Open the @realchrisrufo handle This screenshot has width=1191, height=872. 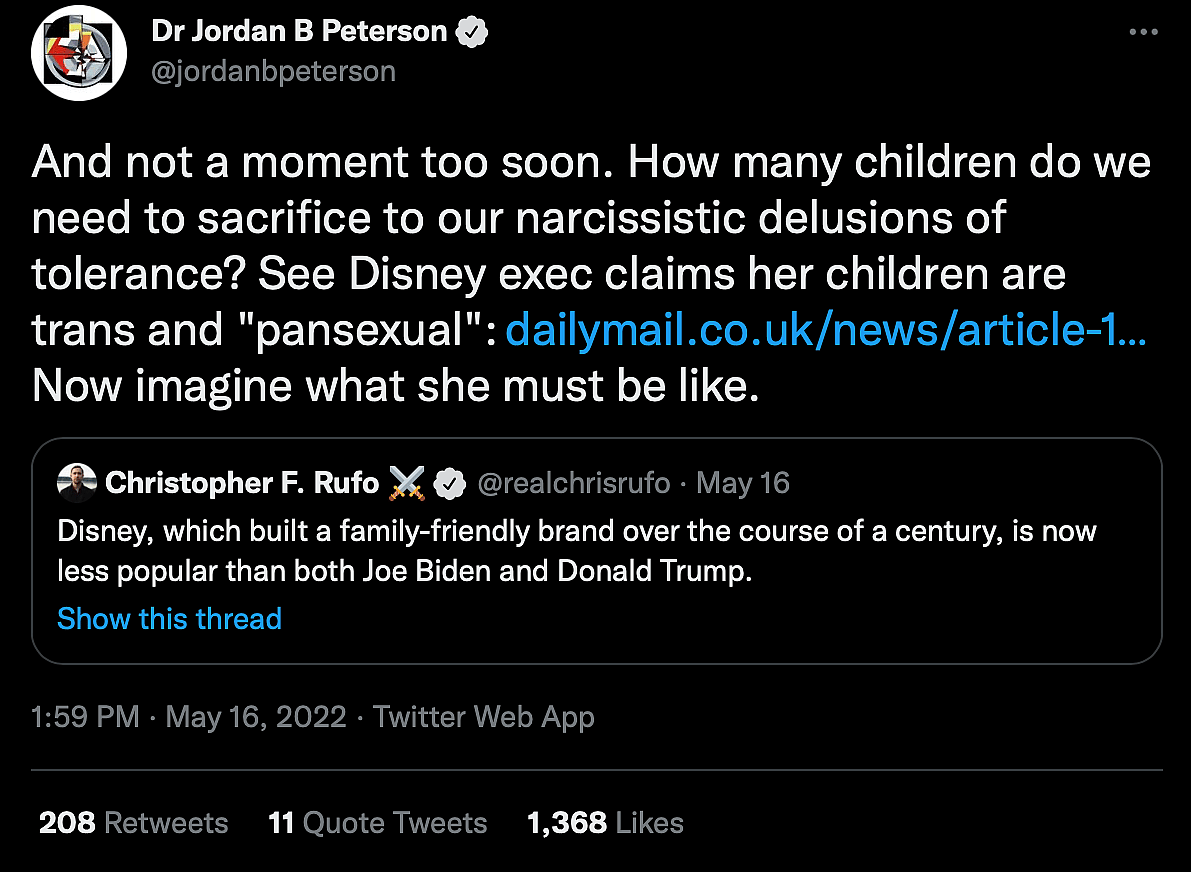point(574,483)
